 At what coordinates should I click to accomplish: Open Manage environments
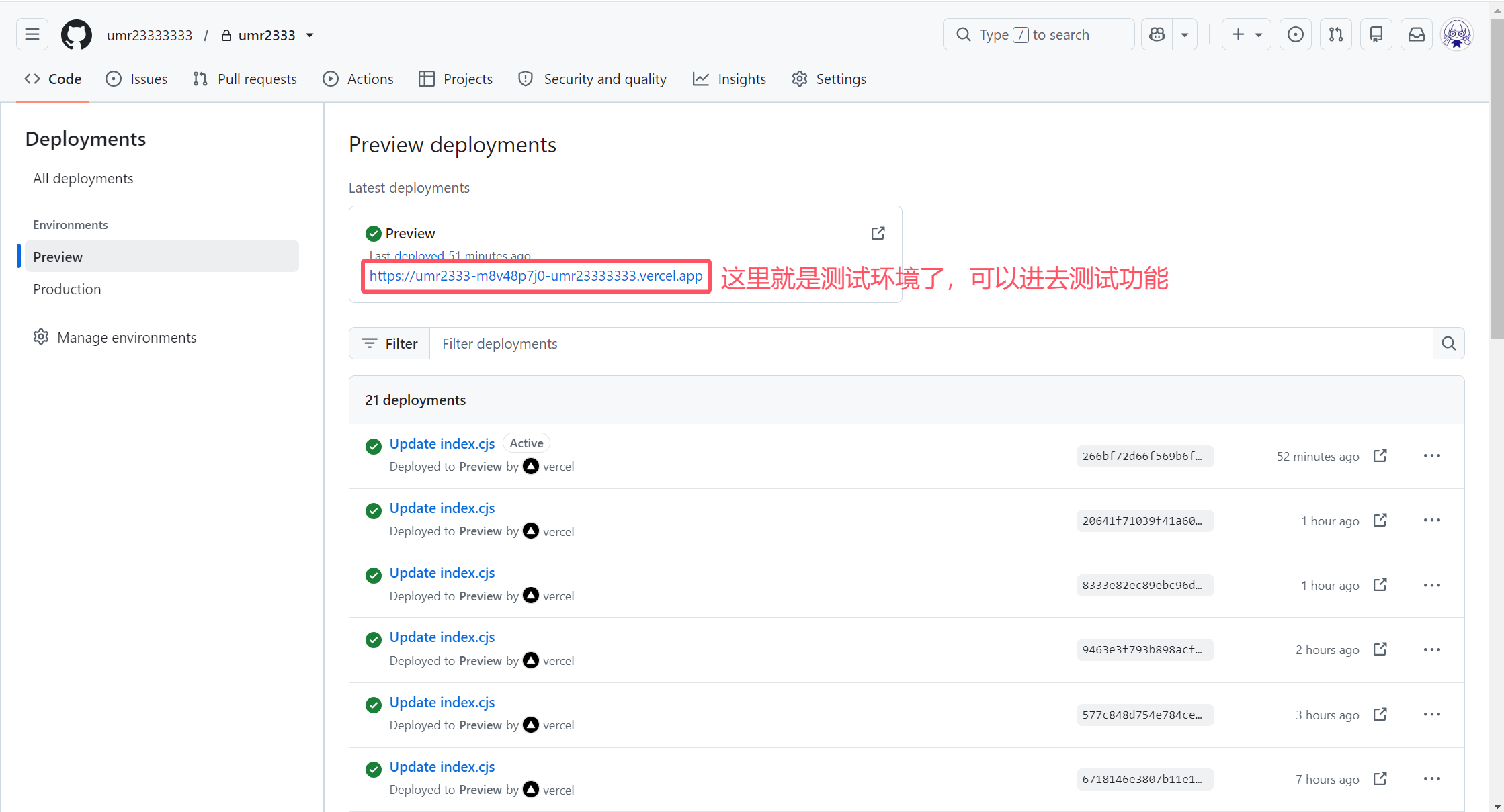115,337
